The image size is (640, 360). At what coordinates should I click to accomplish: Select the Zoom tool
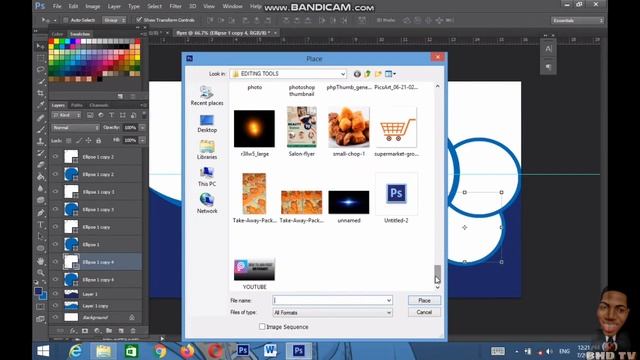40,272
